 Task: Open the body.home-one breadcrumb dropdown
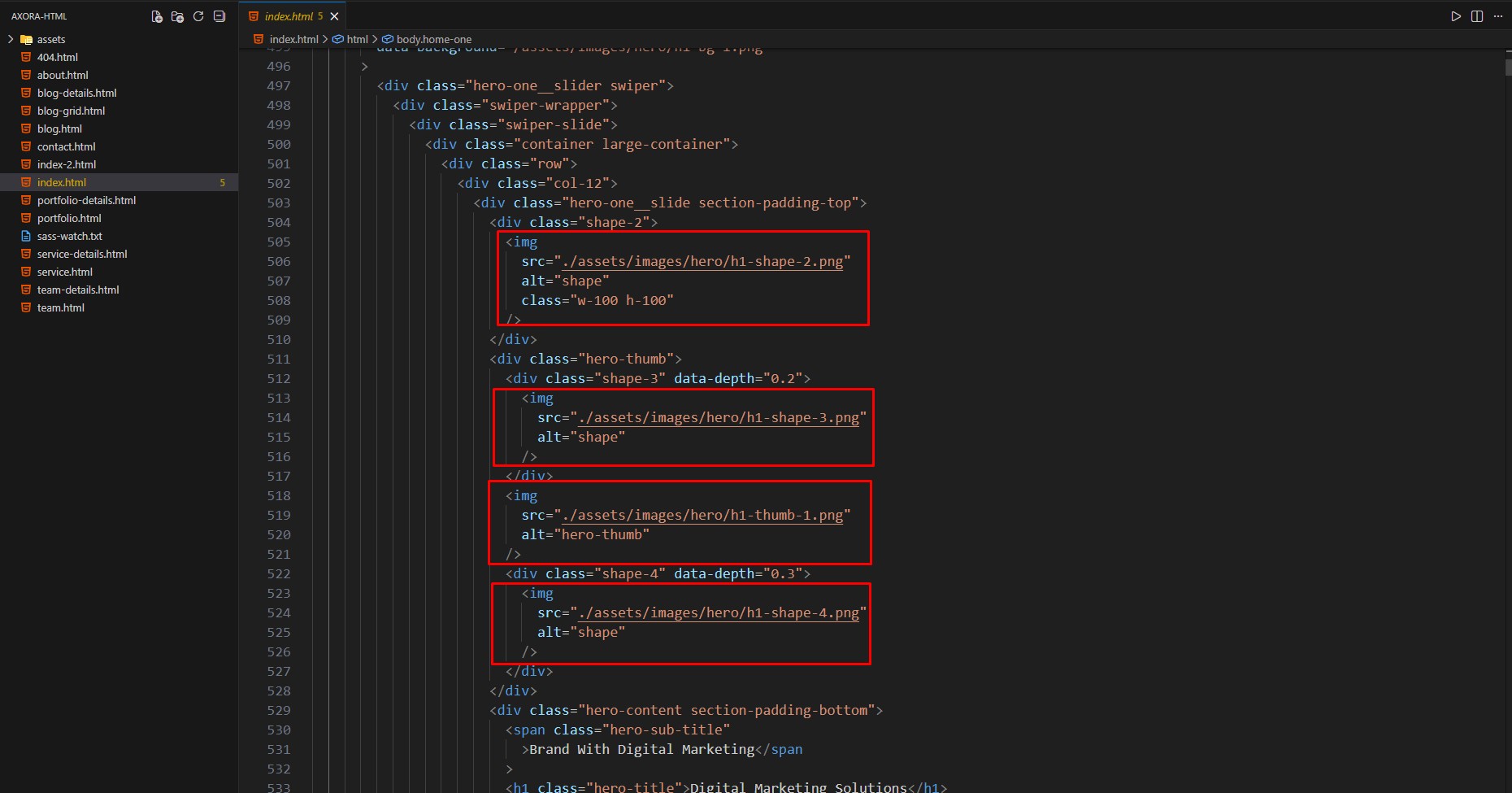pos(433,39)
